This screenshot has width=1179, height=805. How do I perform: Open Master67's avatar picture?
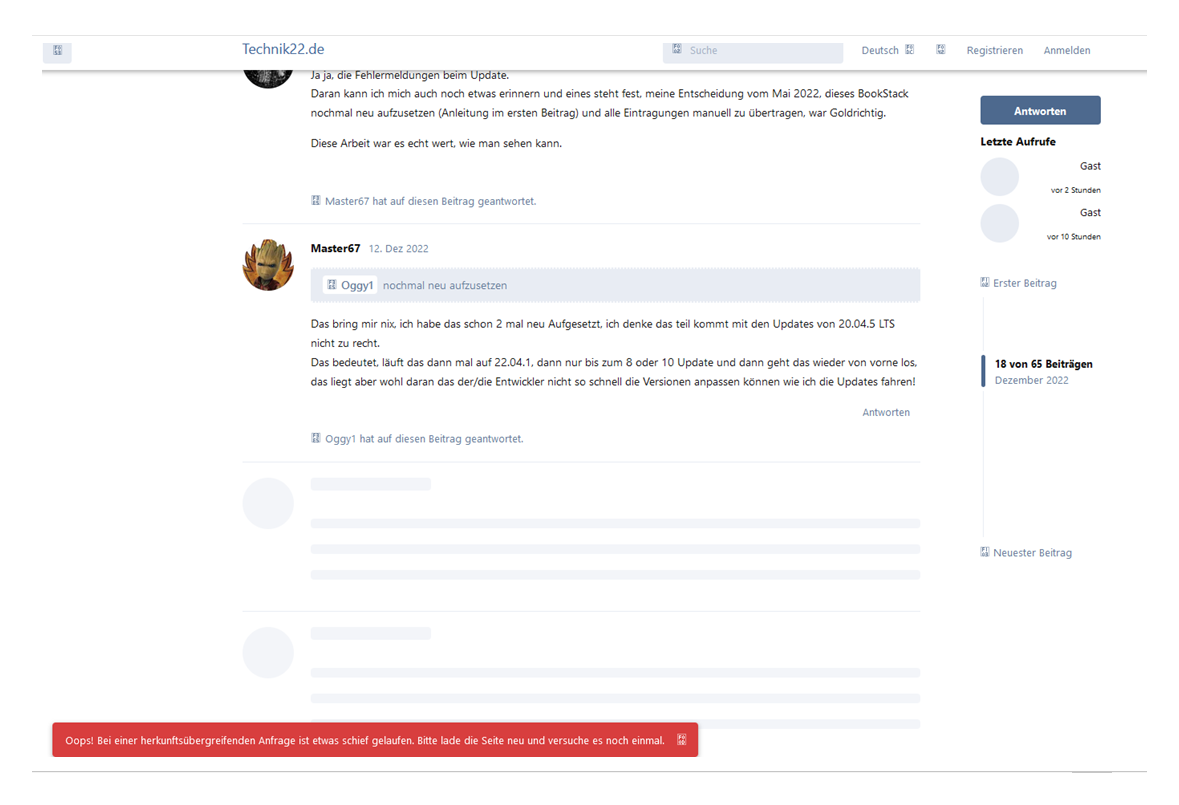(268, 265)
